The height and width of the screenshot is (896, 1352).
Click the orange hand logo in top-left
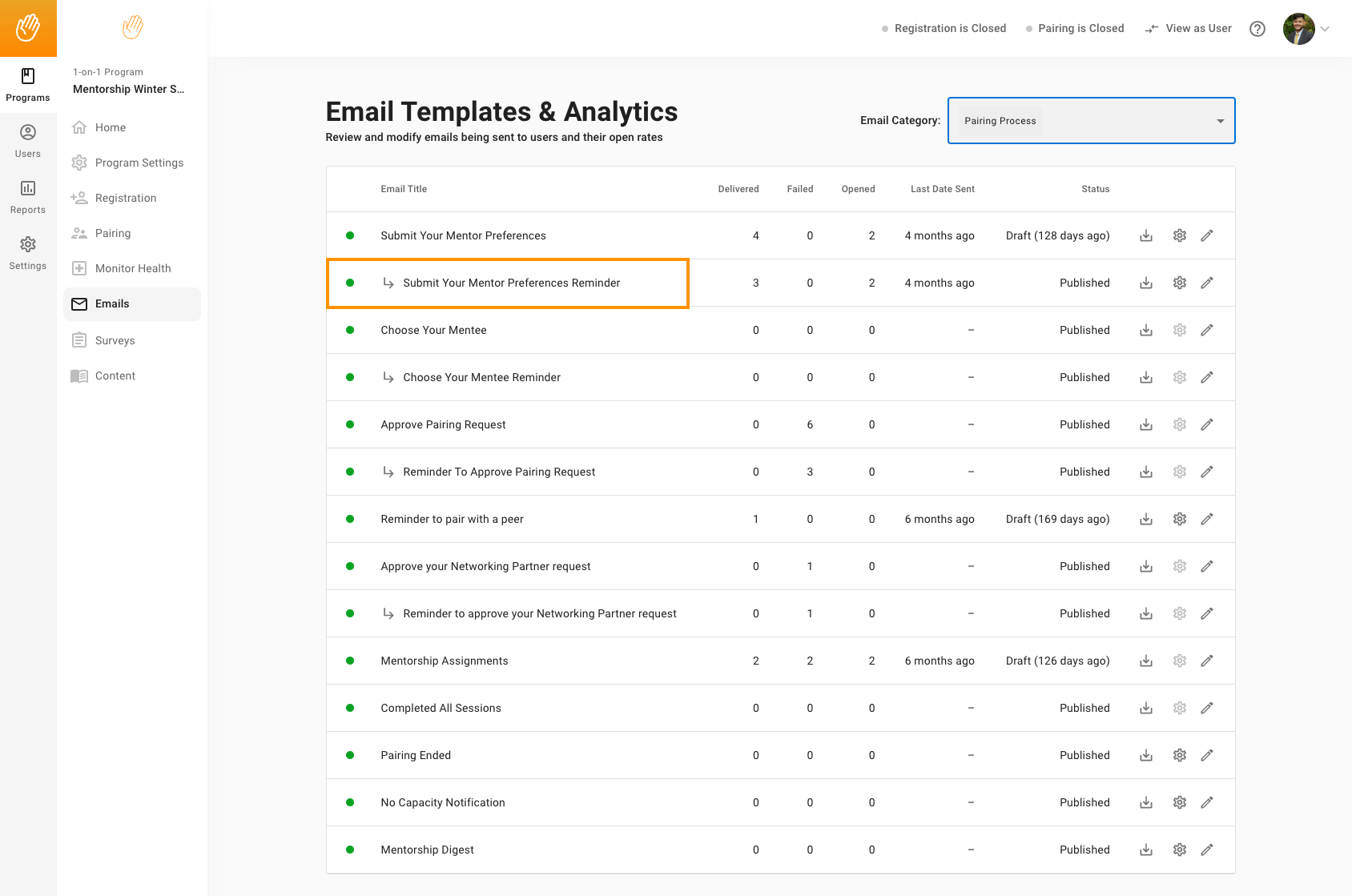point(28,28)
